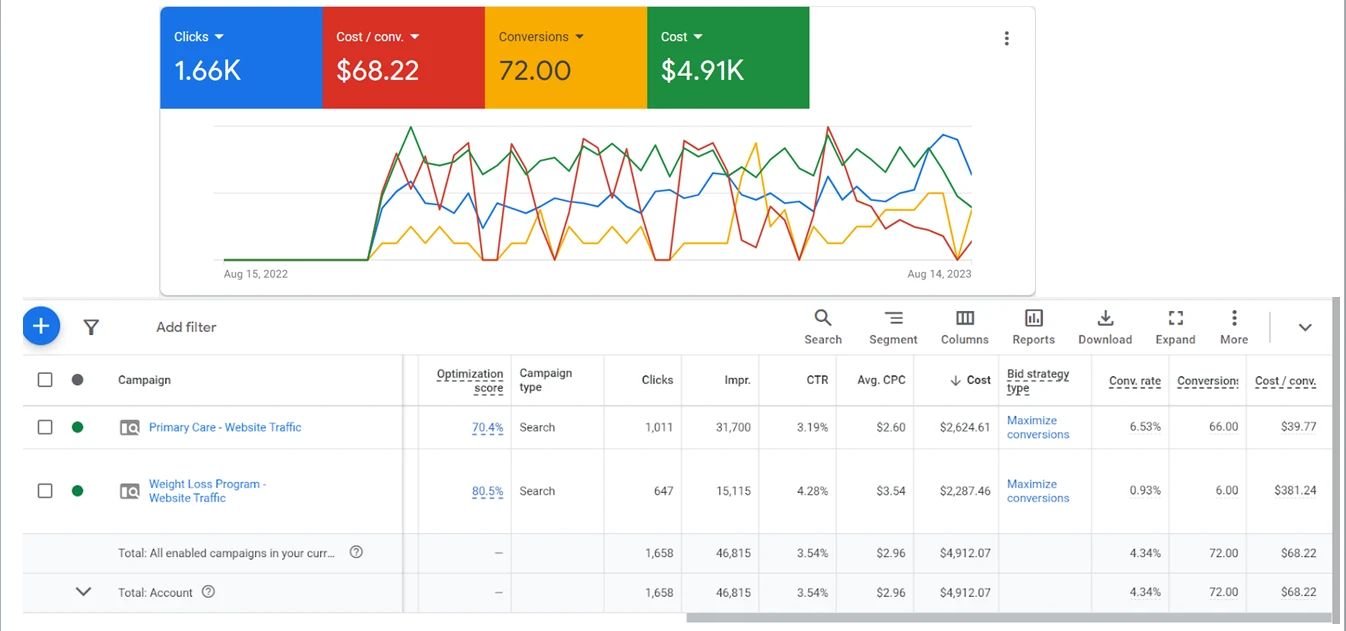Open the 80.5% optimization score link
Image resolution: width=1346 pixels, height=631 pixels.
(487, 491)
